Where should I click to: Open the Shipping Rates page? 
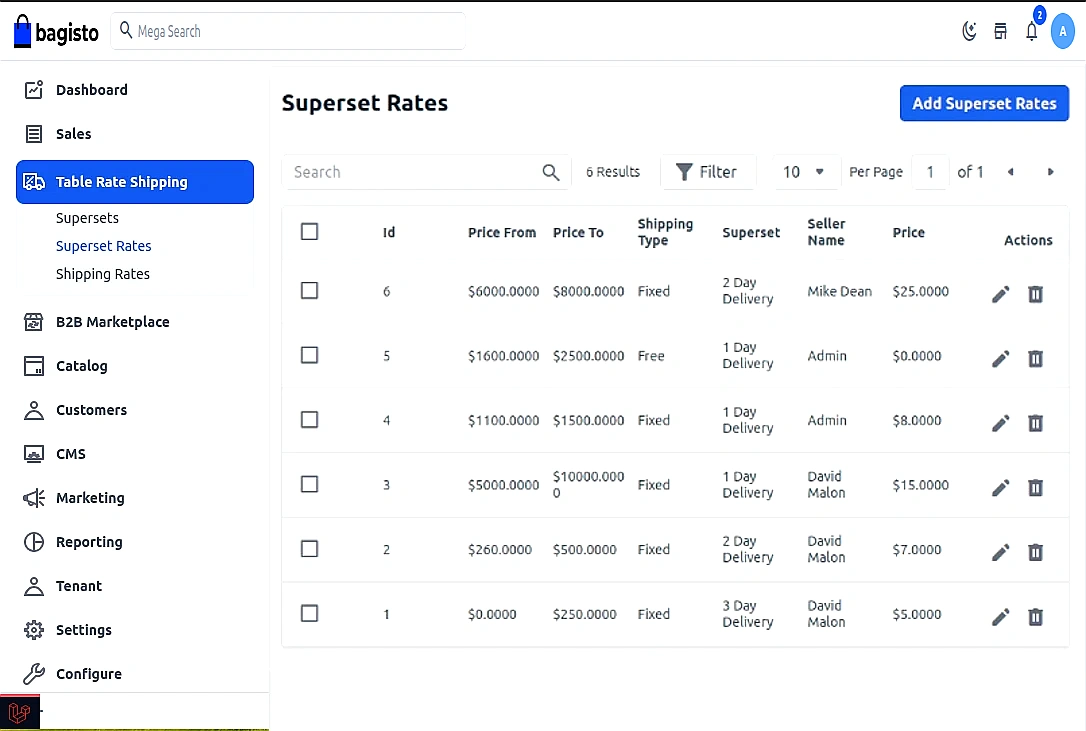coord(103,273)
